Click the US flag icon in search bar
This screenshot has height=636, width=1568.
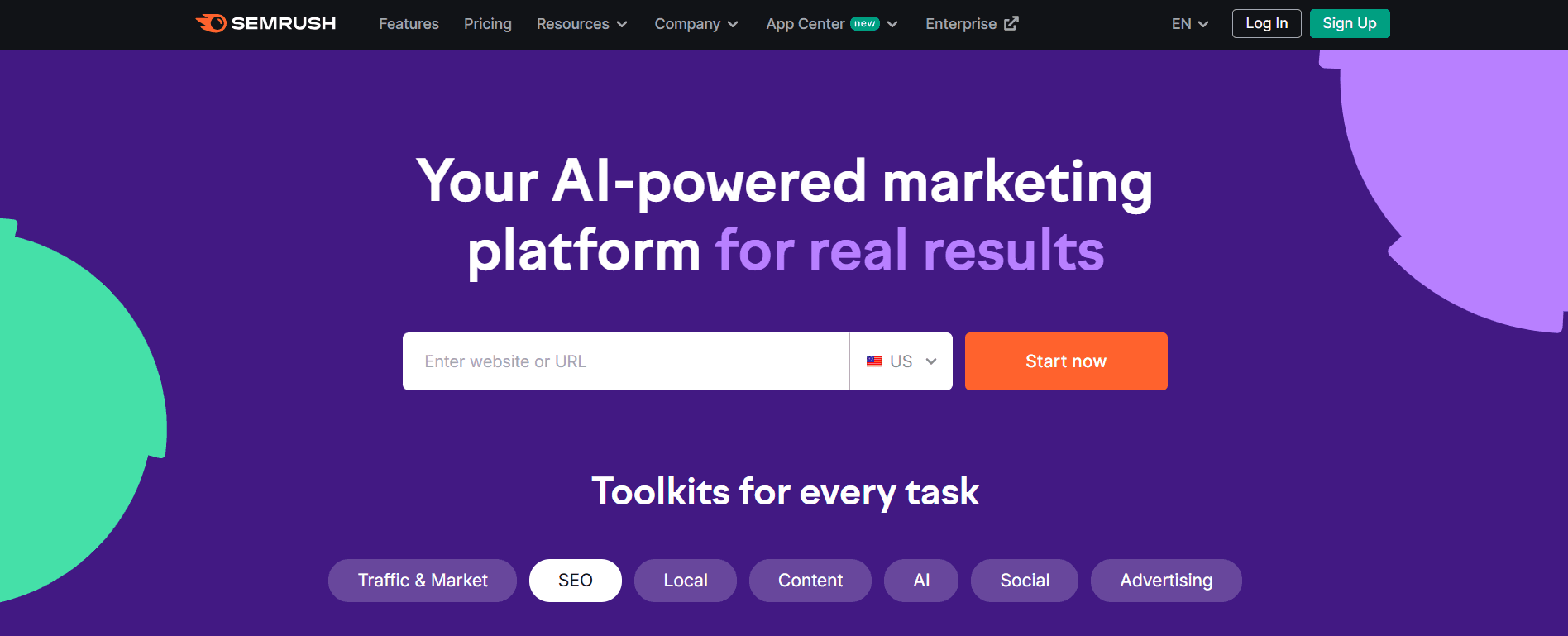pyautogui.click(x=874, y=361)
